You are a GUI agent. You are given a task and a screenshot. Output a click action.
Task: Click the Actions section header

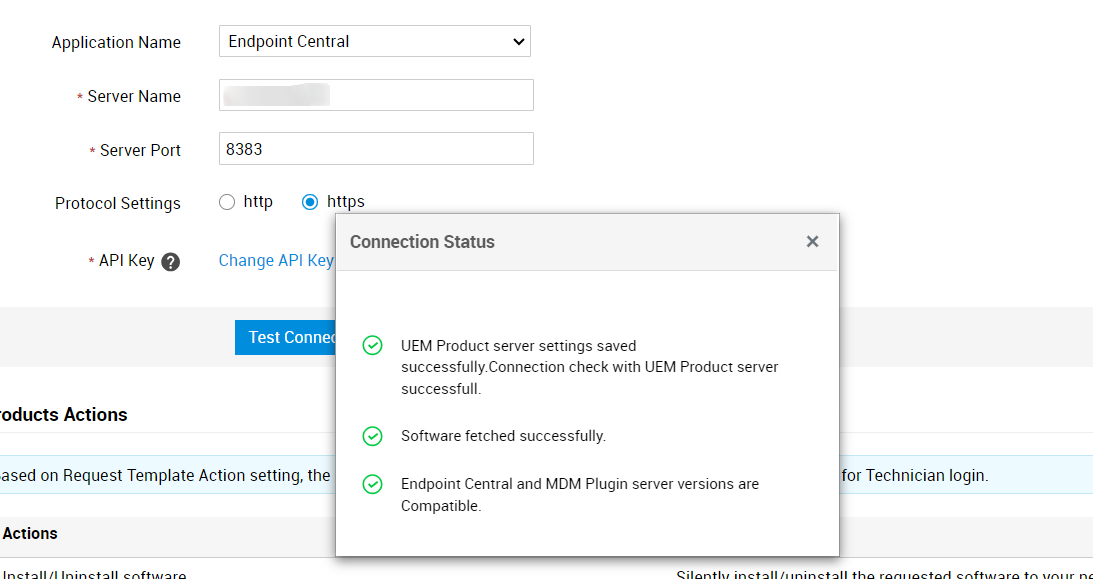30,533
